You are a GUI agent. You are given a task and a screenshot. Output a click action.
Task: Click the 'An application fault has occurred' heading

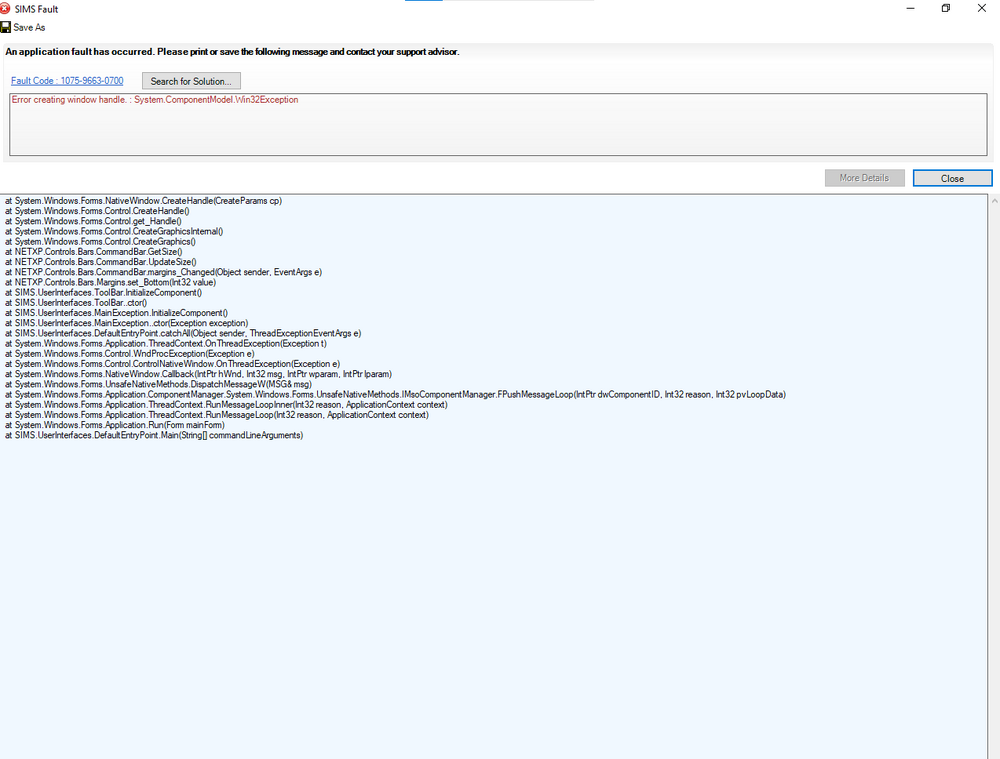tap(232, 52)
